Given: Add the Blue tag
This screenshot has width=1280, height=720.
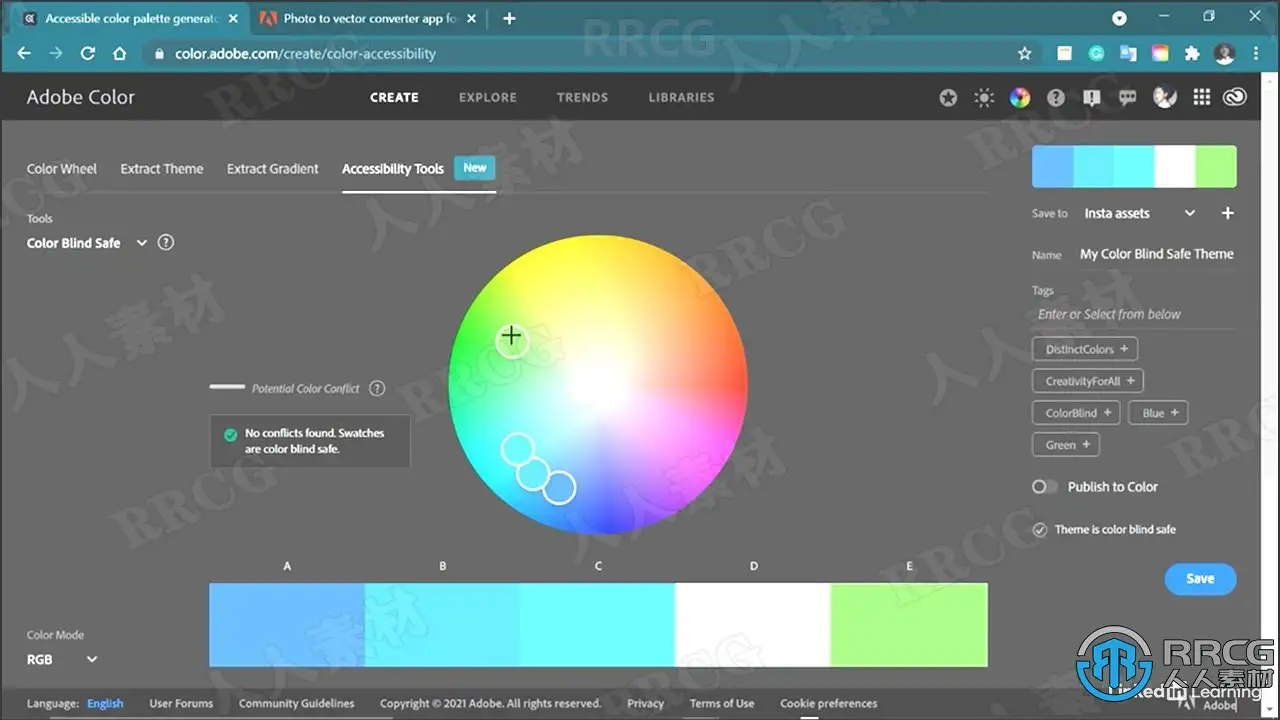Looking at the screenshot, I should [1158, 413].
